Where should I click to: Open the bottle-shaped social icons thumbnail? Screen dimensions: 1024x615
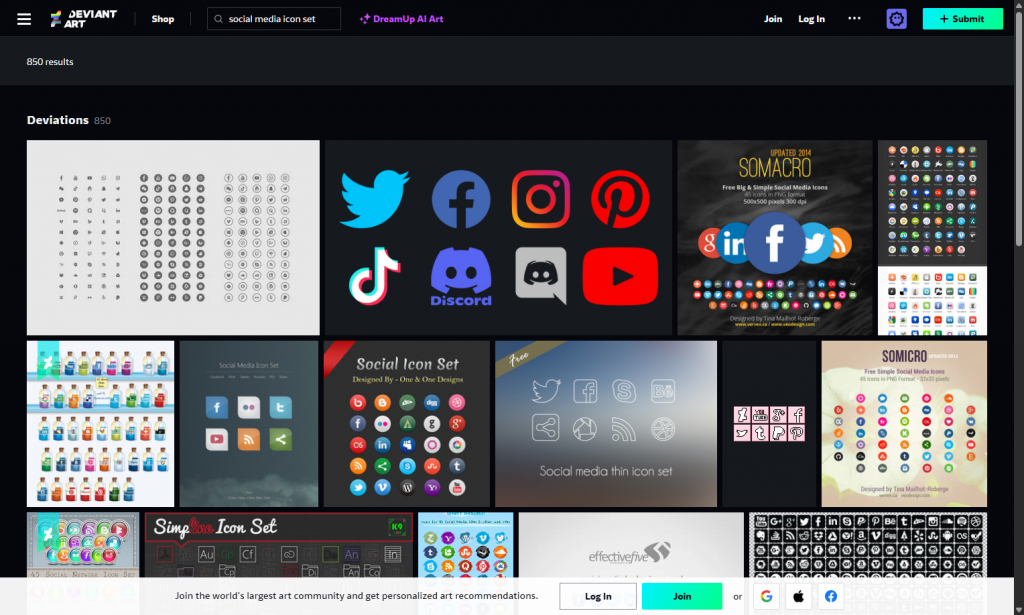click(101, 424)
